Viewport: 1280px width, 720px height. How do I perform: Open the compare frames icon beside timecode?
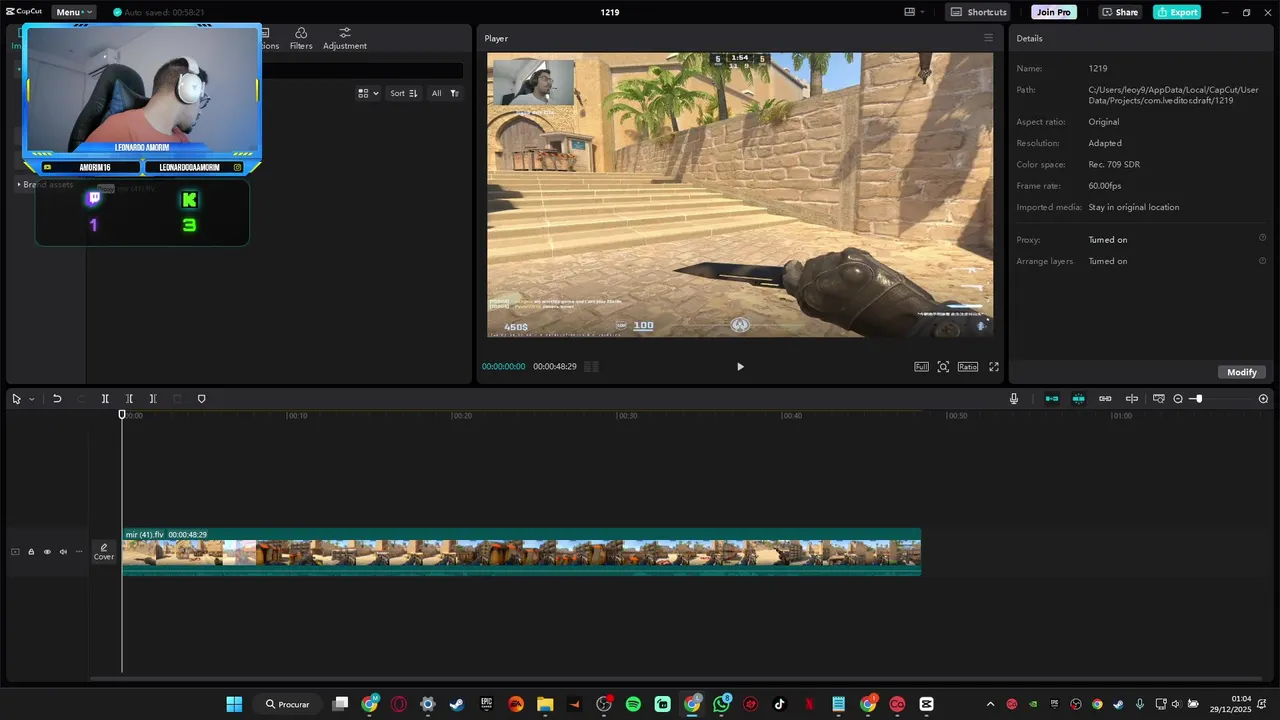591,367
